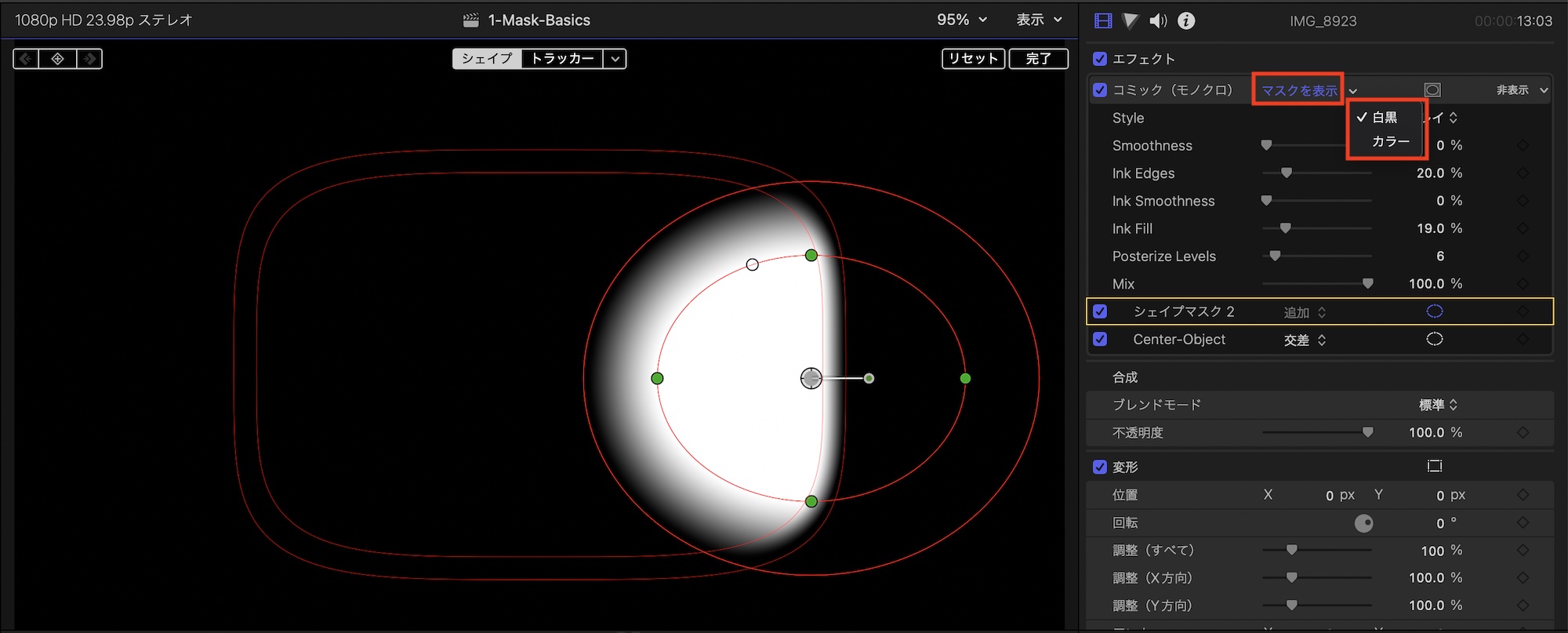The height and width of the screenshot is (633, 1568).
Task: Click the add keyframe diamond button
Action: coord(57,59)
